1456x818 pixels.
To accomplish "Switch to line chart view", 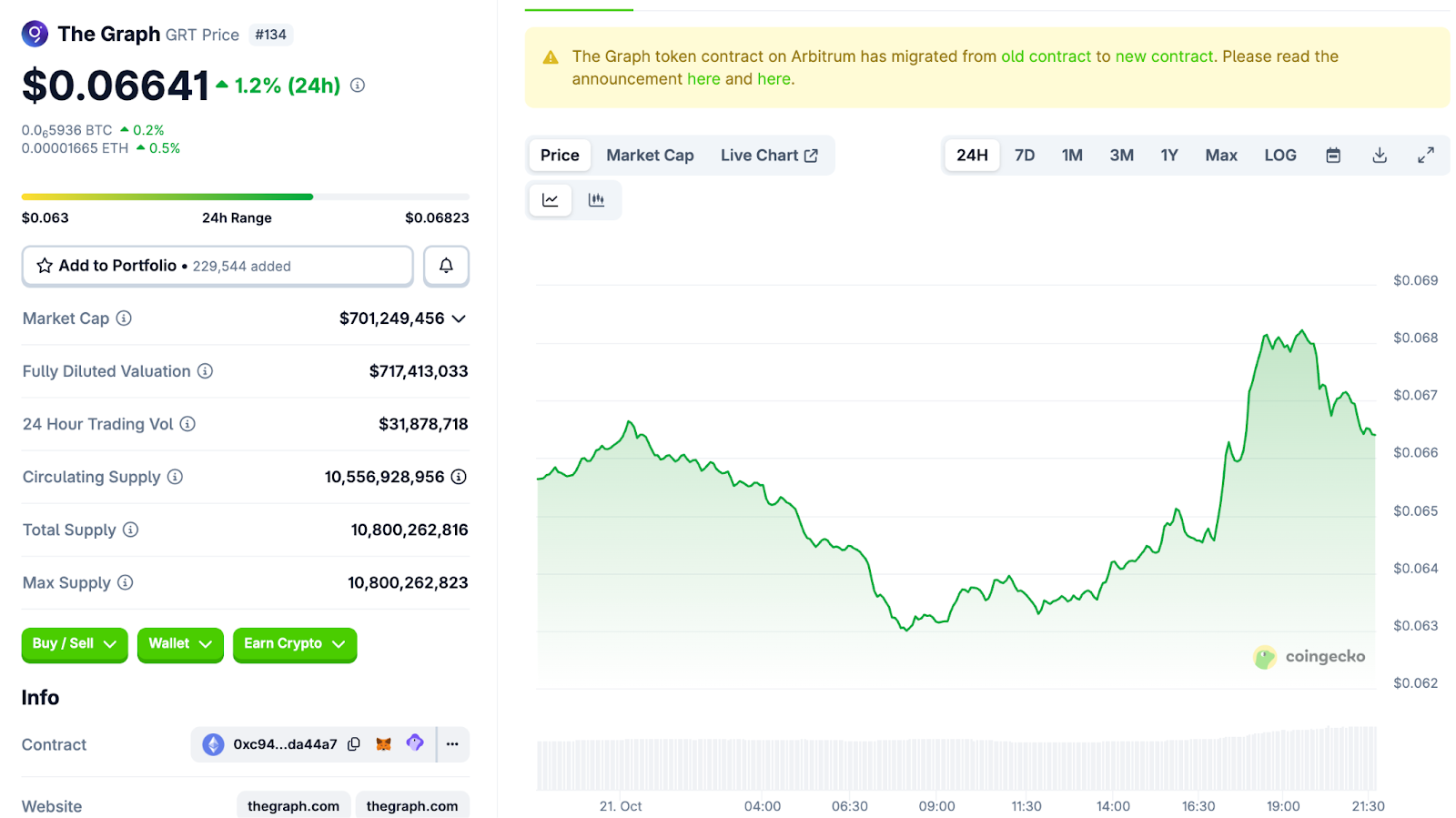I will (x=551, y=200).
